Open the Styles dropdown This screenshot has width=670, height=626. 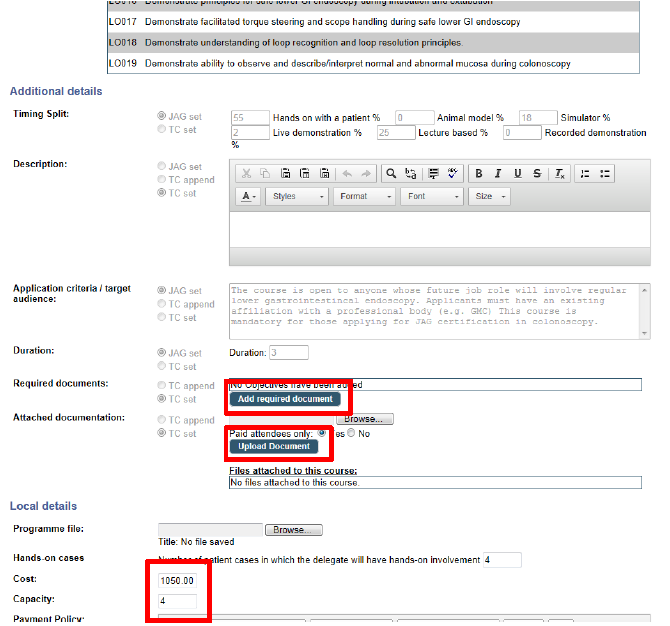point(298,197)
